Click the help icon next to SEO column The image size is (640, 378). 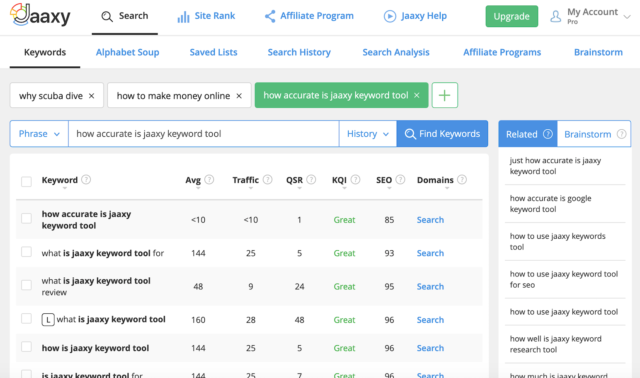tap(400, 179)
